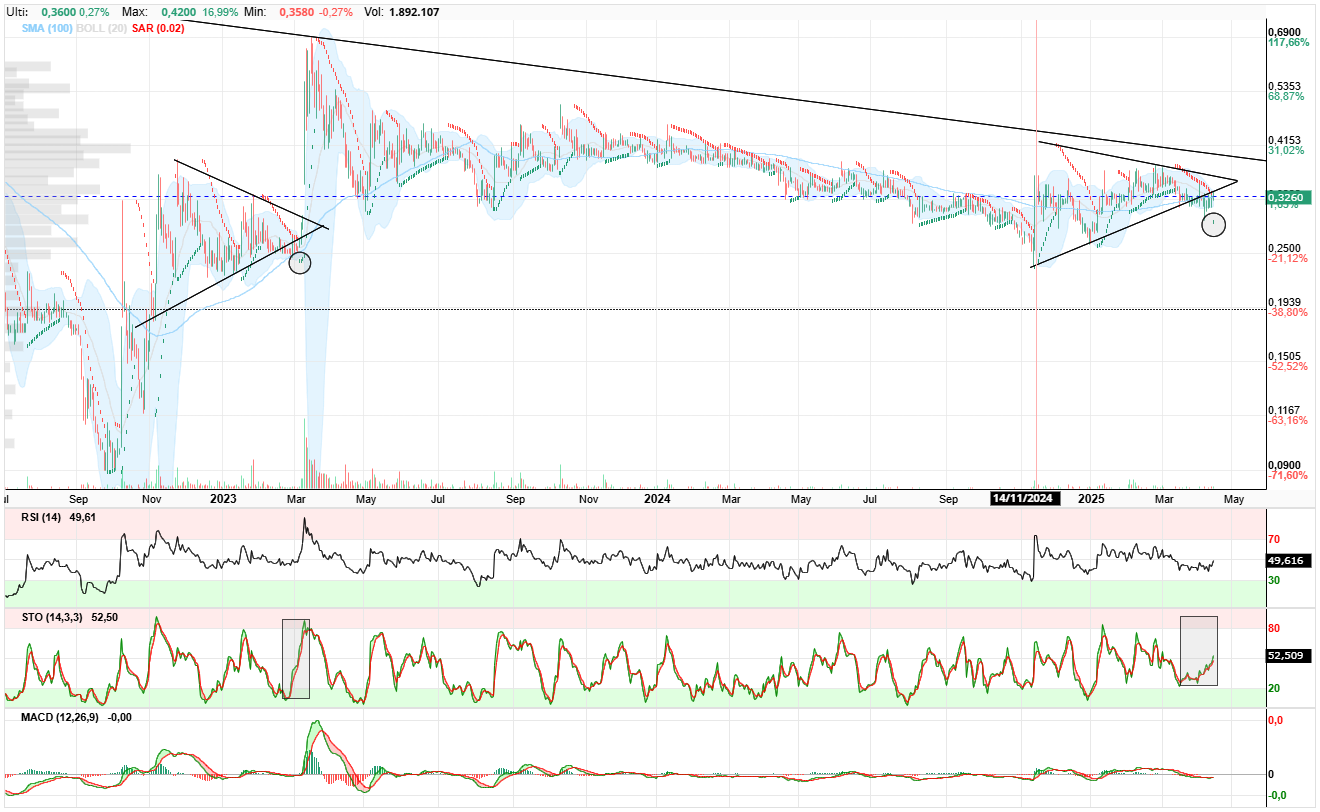Click the shaded rectangle on stochastic near March 2023
The height and width of the screenshot is (812, 1320).
click(296, 658)
